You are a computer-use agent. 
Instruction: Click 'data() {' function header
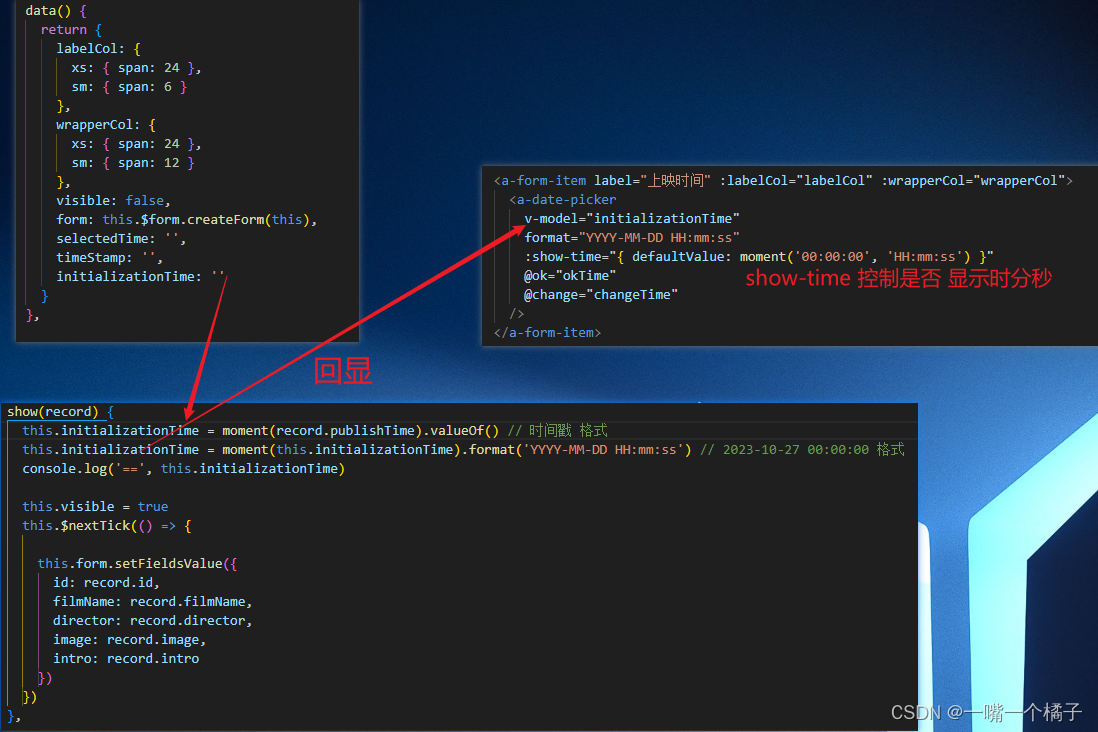click(56, 11)
